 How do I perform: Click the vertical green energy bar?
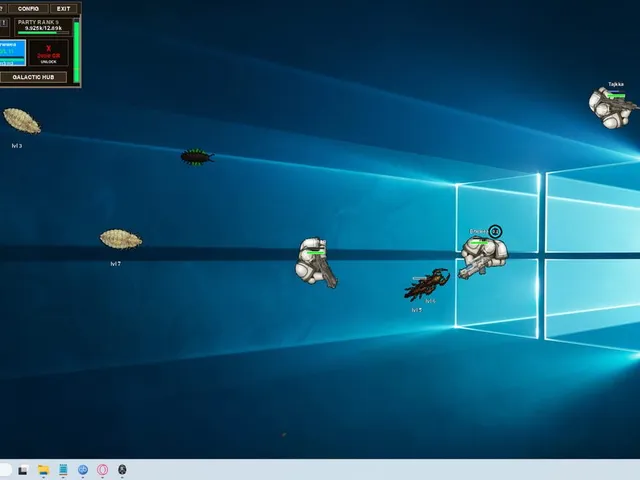[76, 51]
